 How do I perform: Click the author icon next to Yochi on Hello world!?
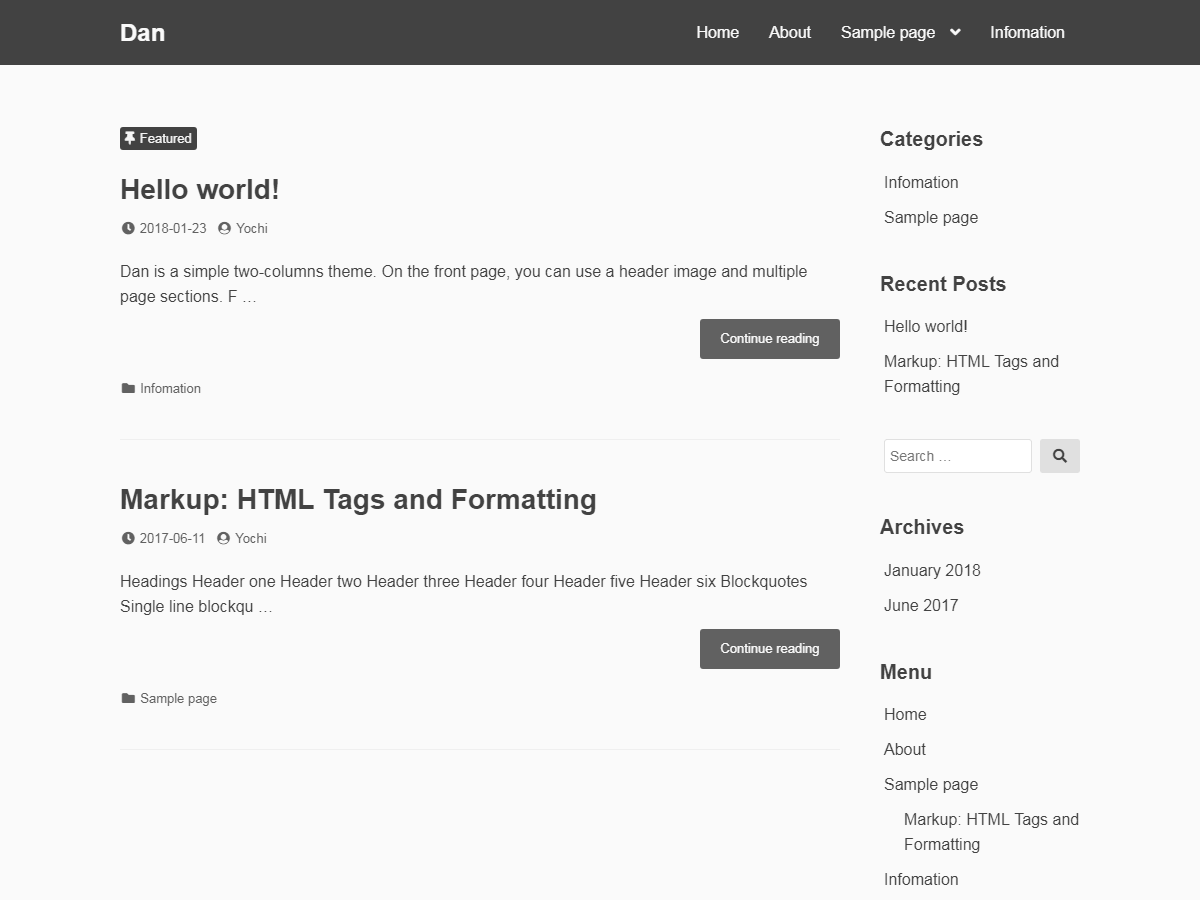coord(226,228)
